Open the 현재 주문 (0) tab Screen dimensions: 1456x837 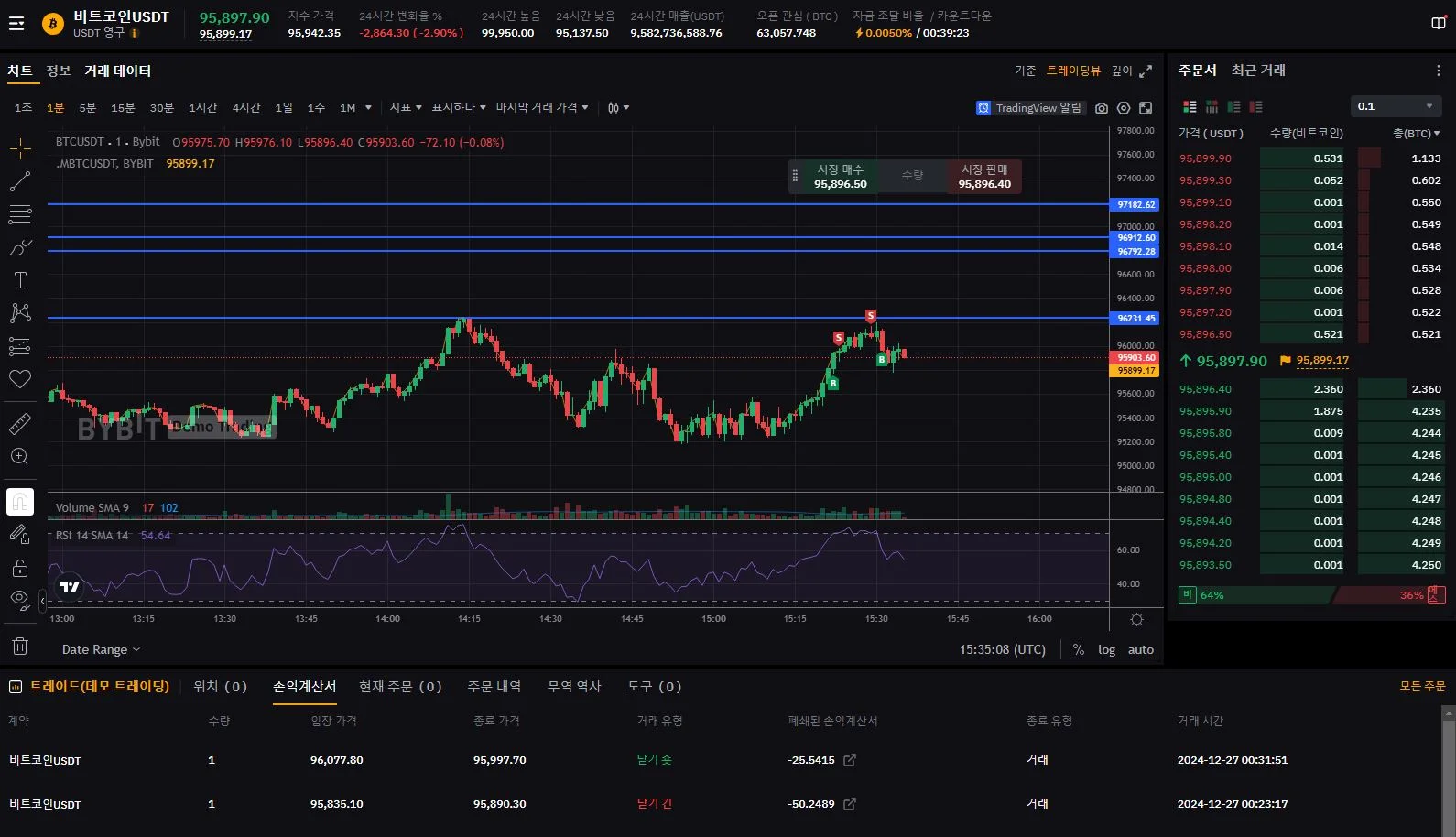pyautogui.click(x=400, y=687)
